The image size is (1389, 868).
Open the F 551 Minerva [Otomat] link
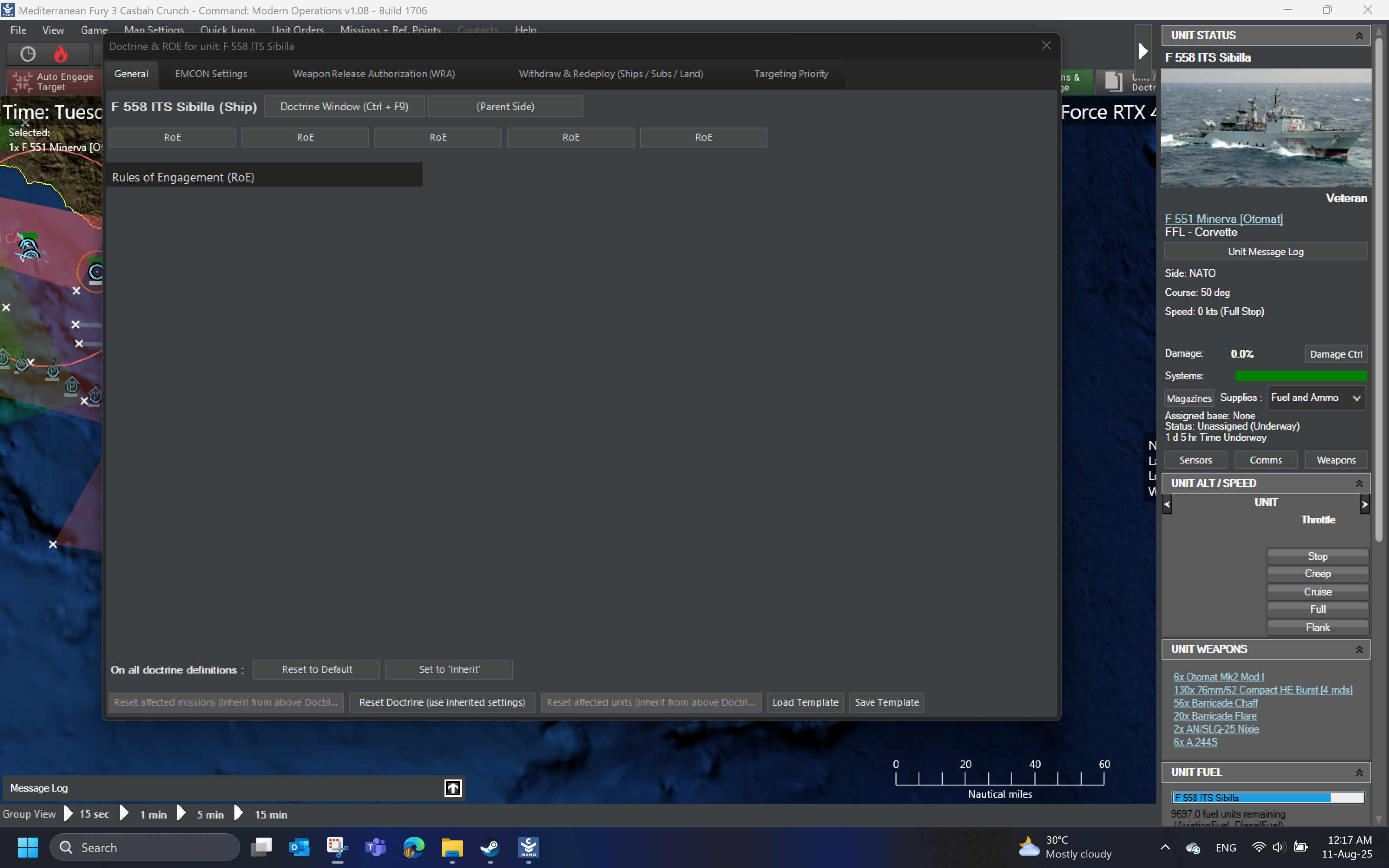coord(1223,219)
